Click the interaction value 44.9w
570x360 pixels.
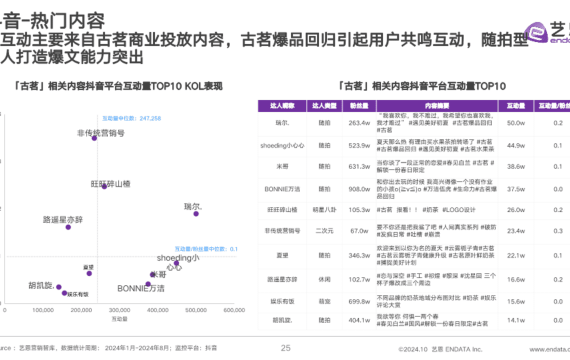click(x=516, y=145)
